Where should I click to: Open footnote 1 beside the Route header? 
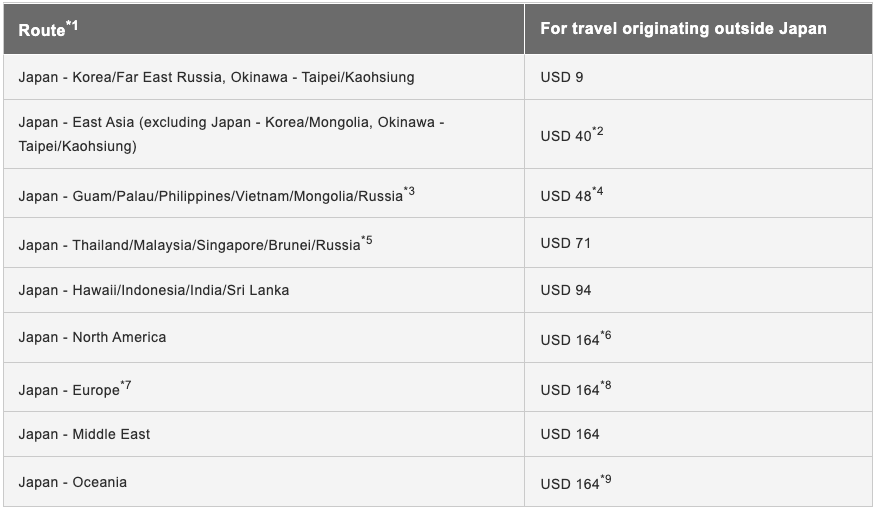pos(72,24)
